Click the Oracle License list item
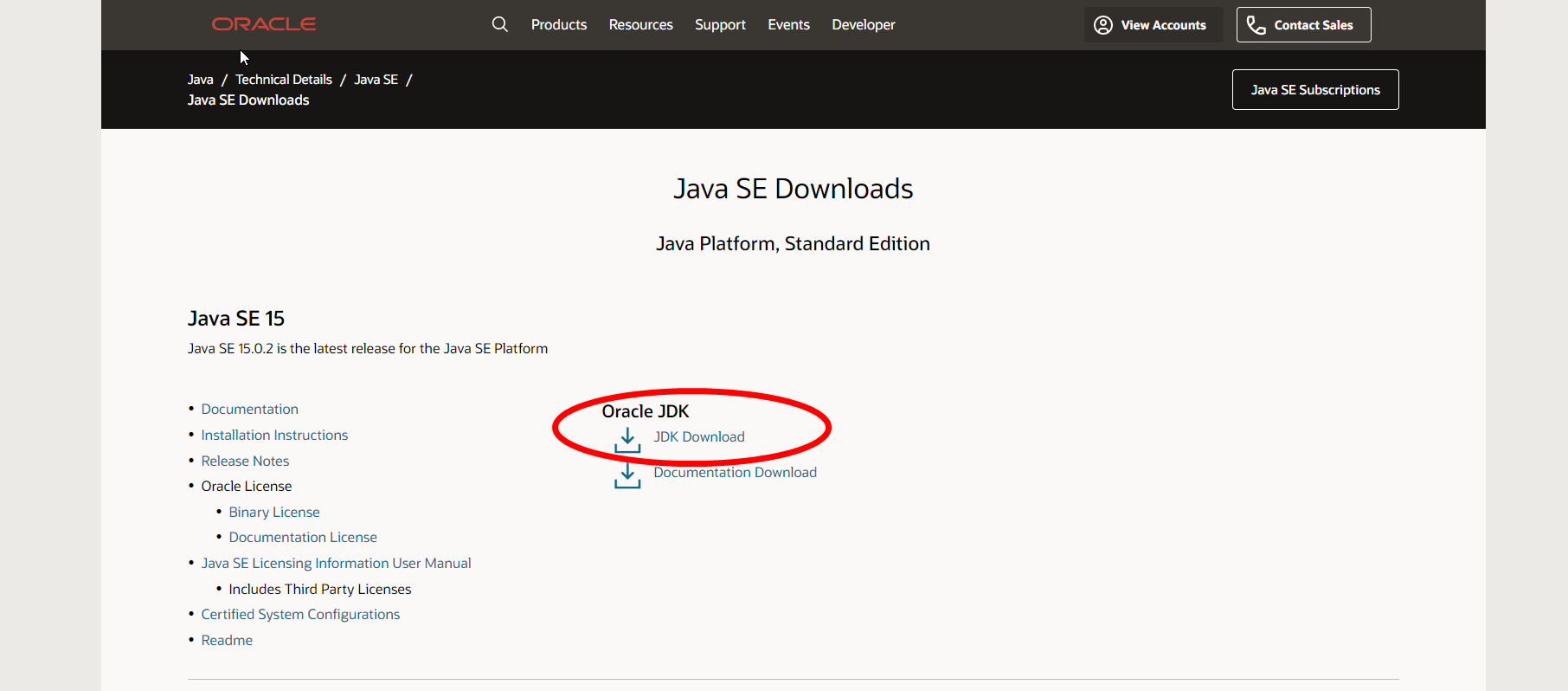 pyautogui.click(x=247, y=486)
